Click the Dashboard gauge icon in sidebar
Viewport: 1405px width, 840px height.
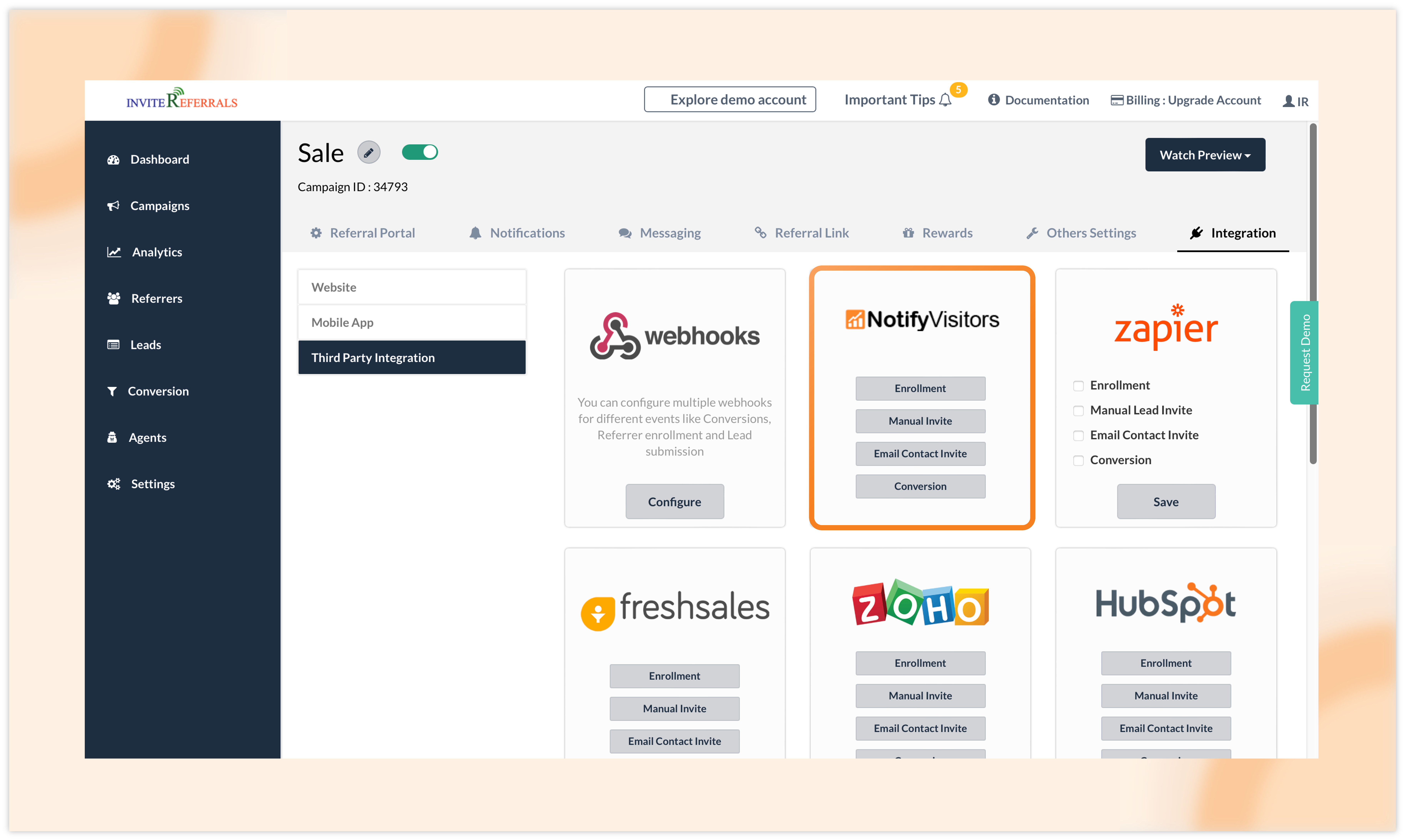point(113,160)
